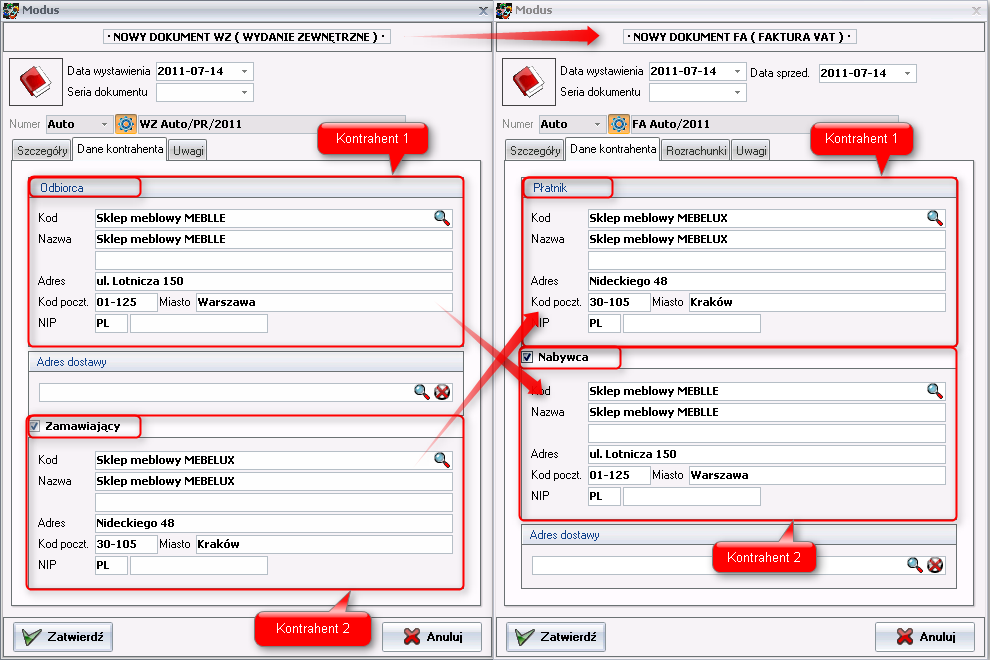The height and width of the screenshot is (660, 990).
Task: Click Zamawiający NIP number field
Action: [199, 565]
